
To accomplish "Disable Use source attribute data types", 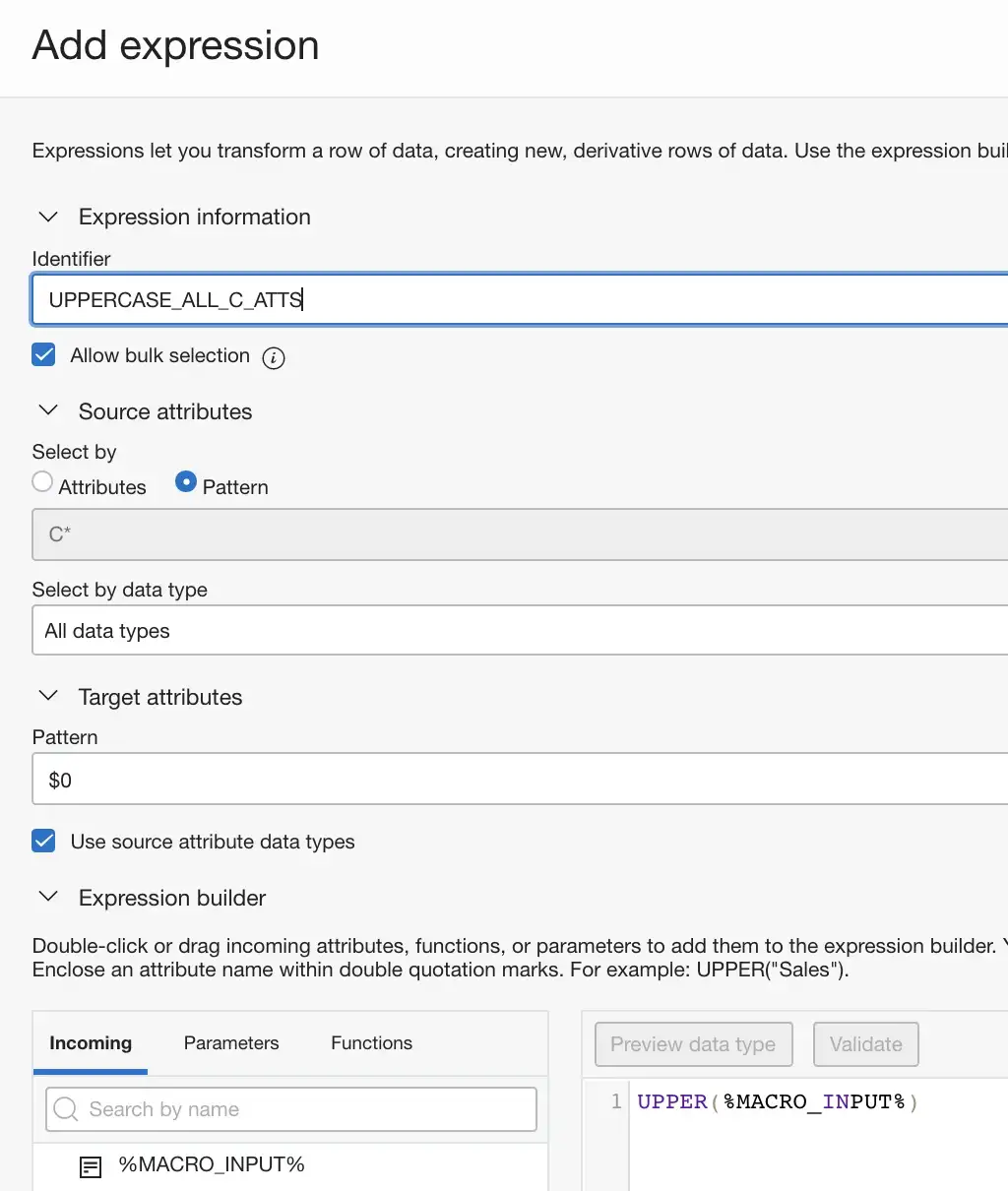I will click(43, 841).
